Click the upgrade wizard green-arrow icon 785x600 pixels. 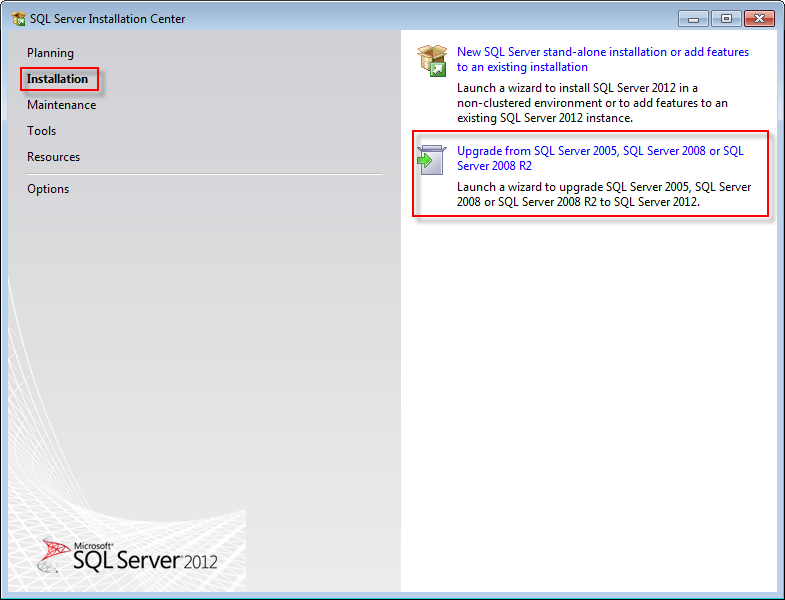tap(432, 160)
